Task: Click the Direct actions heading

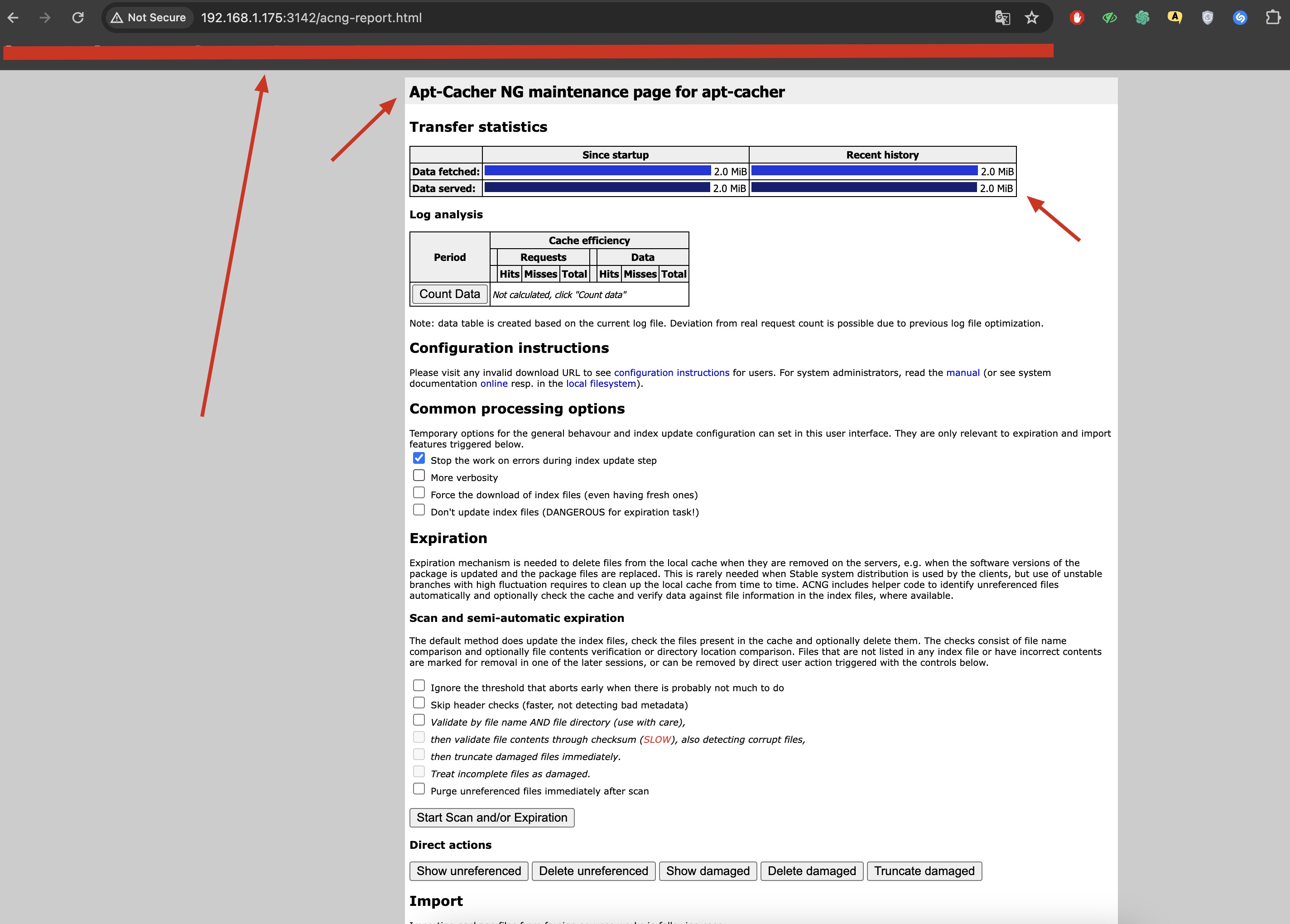Action: 451,845
